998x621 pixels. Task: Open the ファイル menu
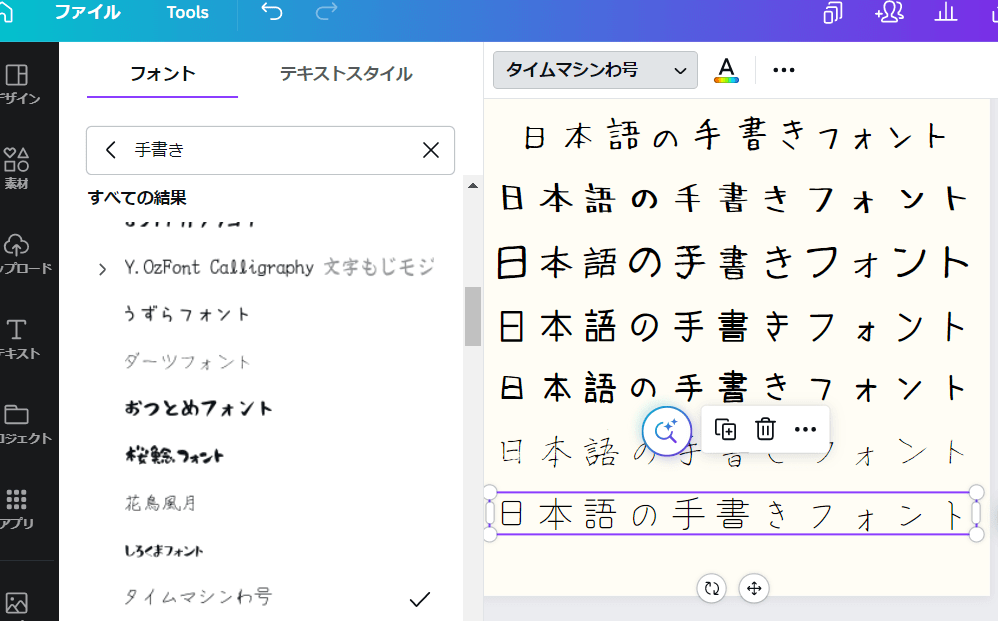(87, 13)
